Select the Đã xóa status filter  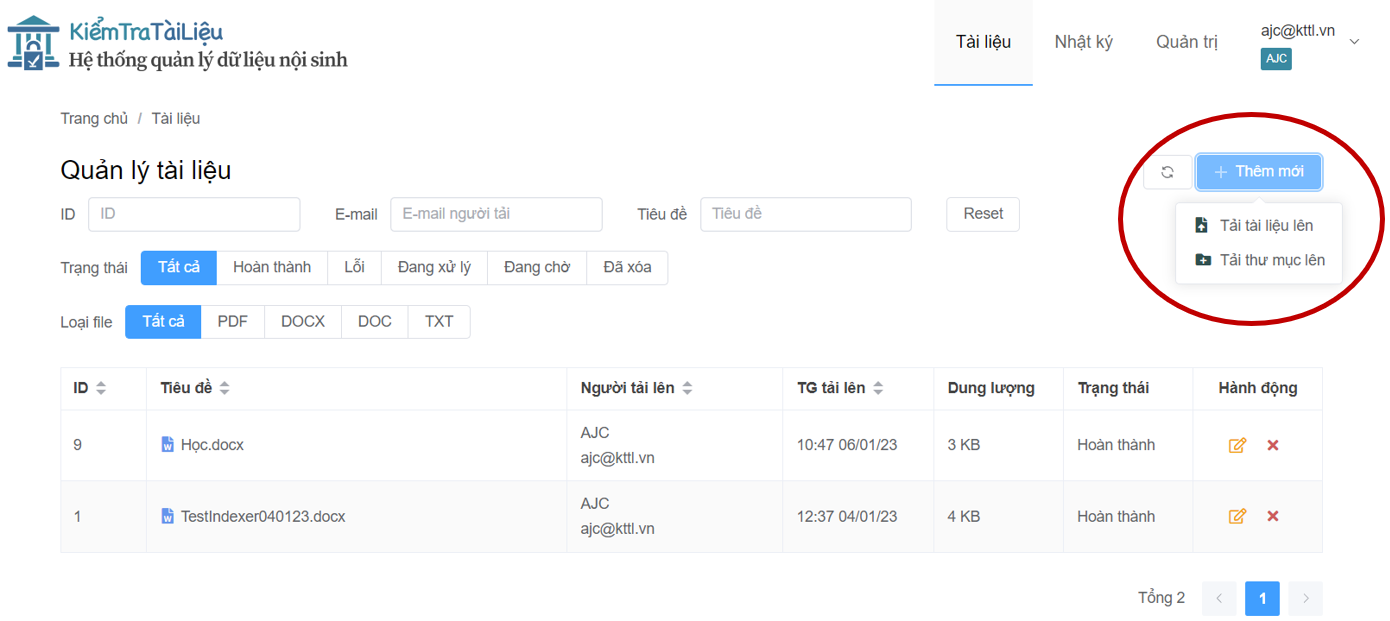[627, 267]
